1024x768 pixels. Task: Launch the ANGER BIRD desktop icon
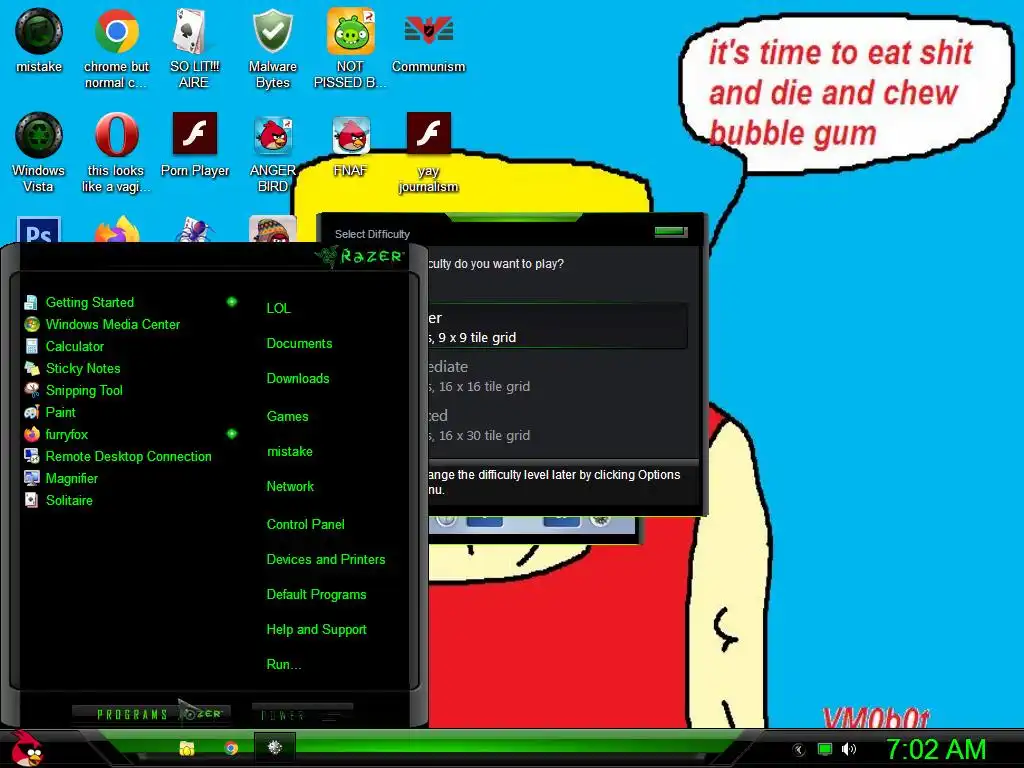pyautogui.click(x=272, y=152)
